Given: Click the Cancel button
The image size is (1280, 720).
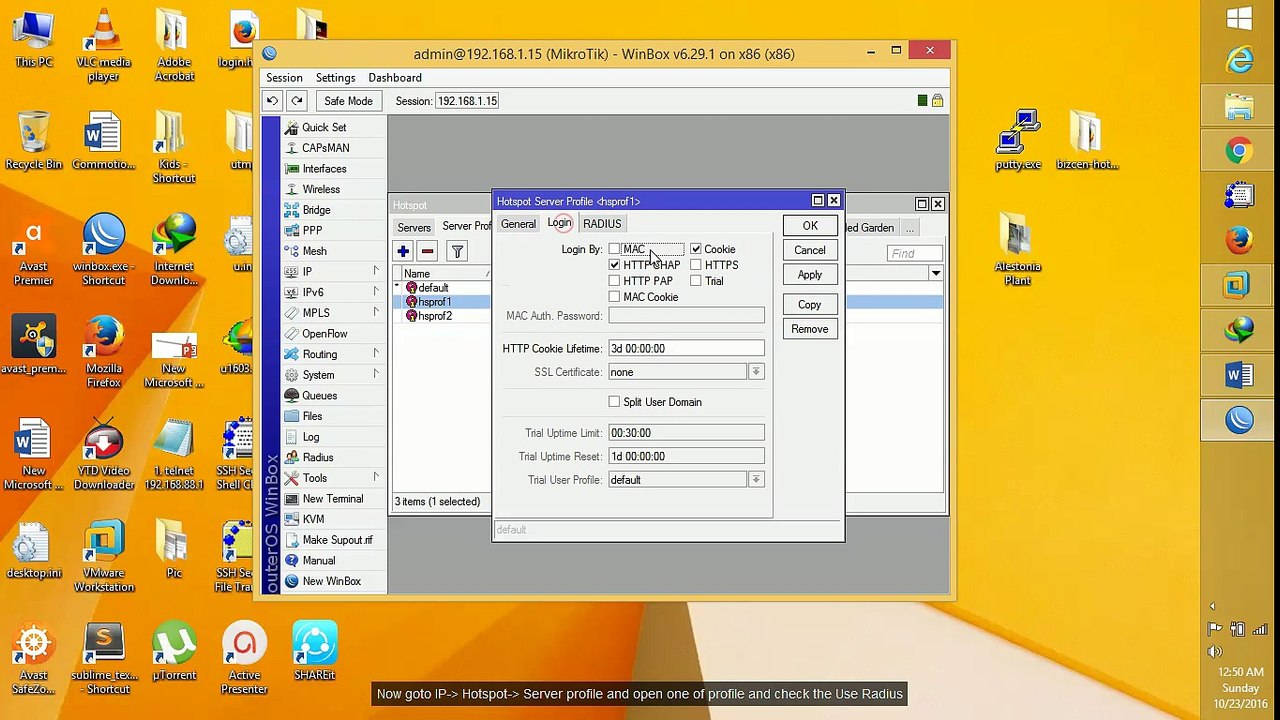Looking at the screenshot, I should 810,250.
